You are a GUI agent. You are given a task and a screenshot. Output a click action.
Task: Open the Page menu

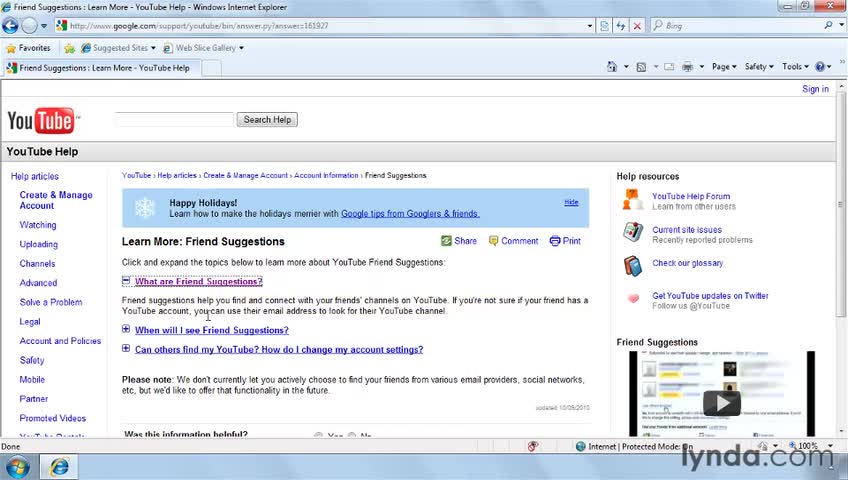point(724,66)
